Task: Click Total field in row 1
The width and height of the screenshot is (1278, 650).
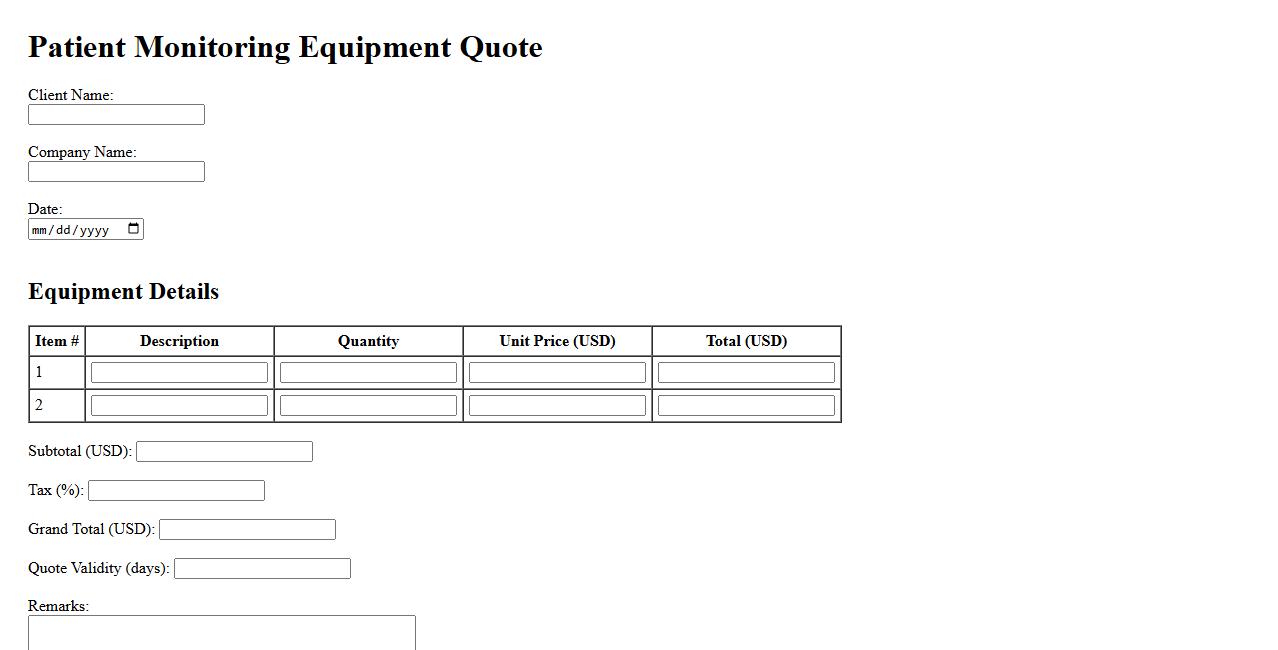Action: point(746,373)
